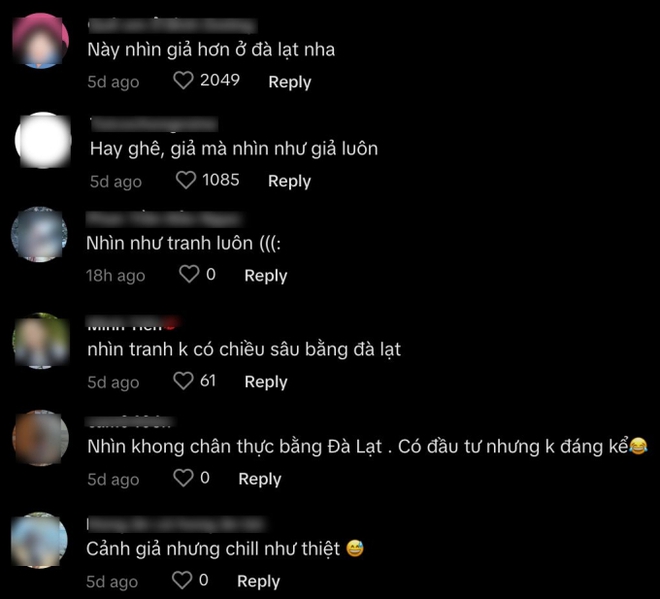This screenshot has width=660, height=599.
Task: Reply to 'Này nhìn giả hơn' comment
Action: (x=290, y=82)
